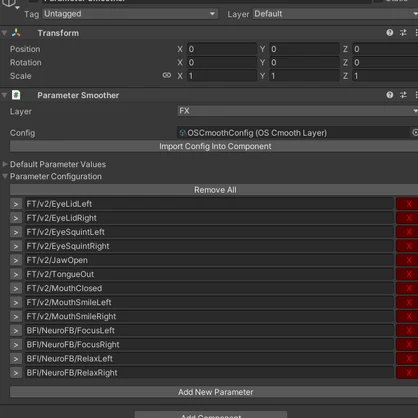Click the Add New Parameter button
The height and width of the screenshot is (418, 418).
click(214, 392)
